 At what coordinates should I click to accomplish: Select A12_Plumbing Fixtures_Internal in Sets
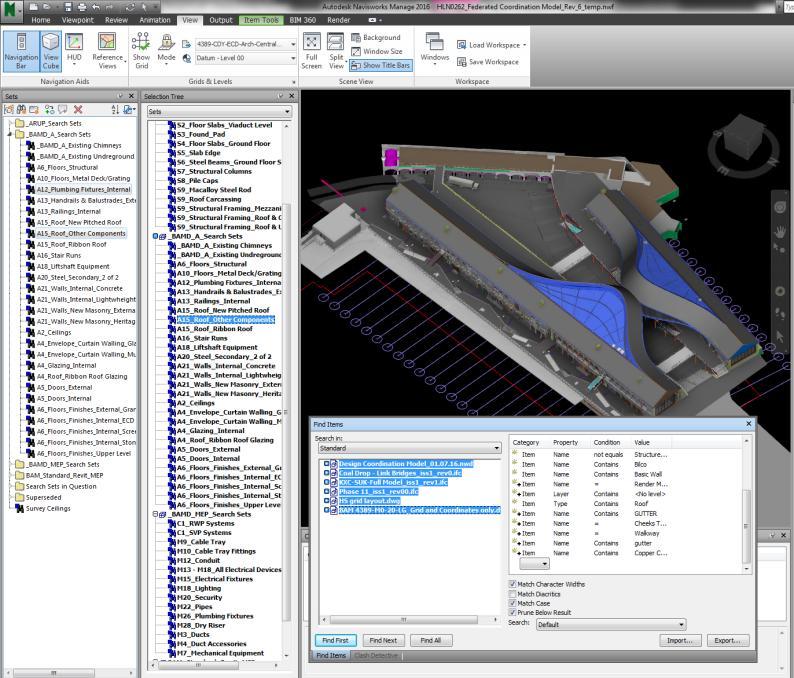click(83, 189)
